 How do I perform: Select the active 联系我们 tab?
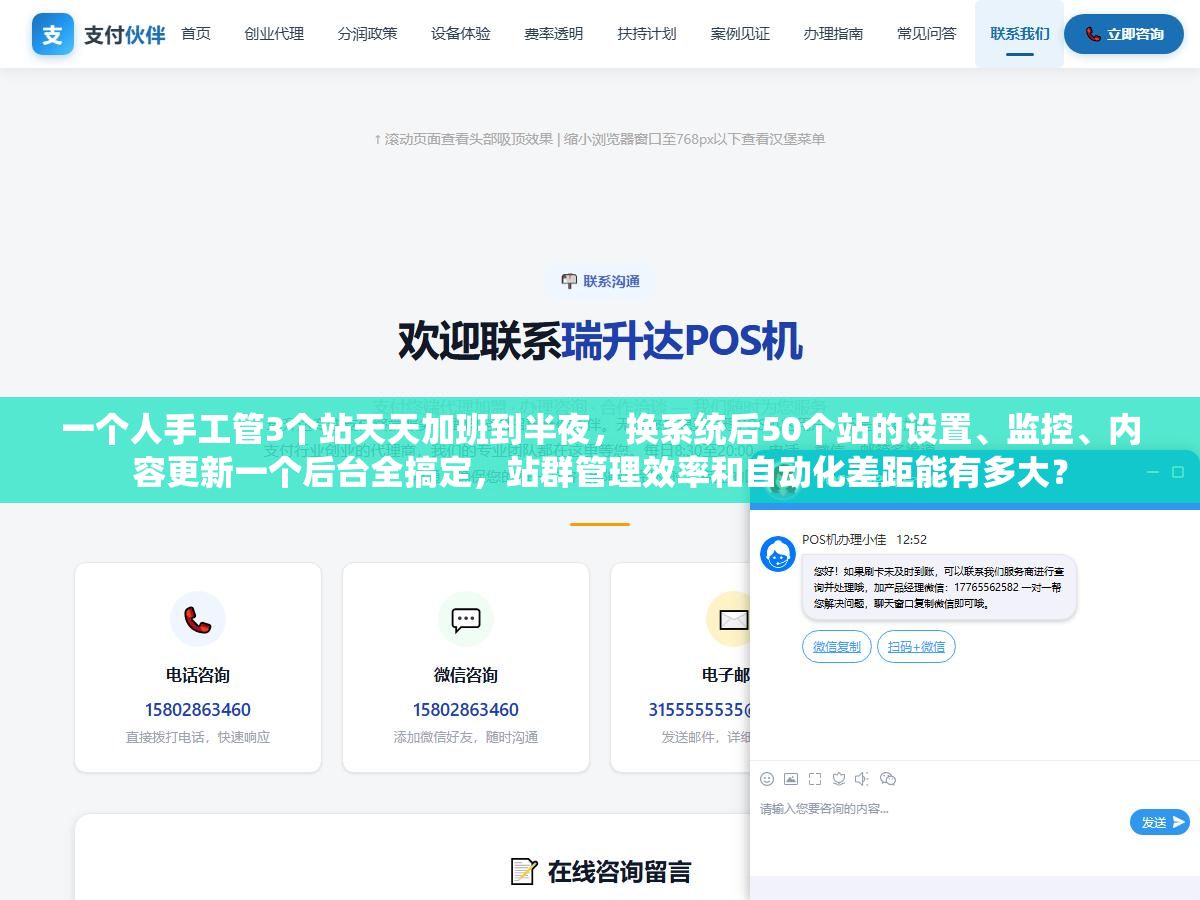[1020, 34]
